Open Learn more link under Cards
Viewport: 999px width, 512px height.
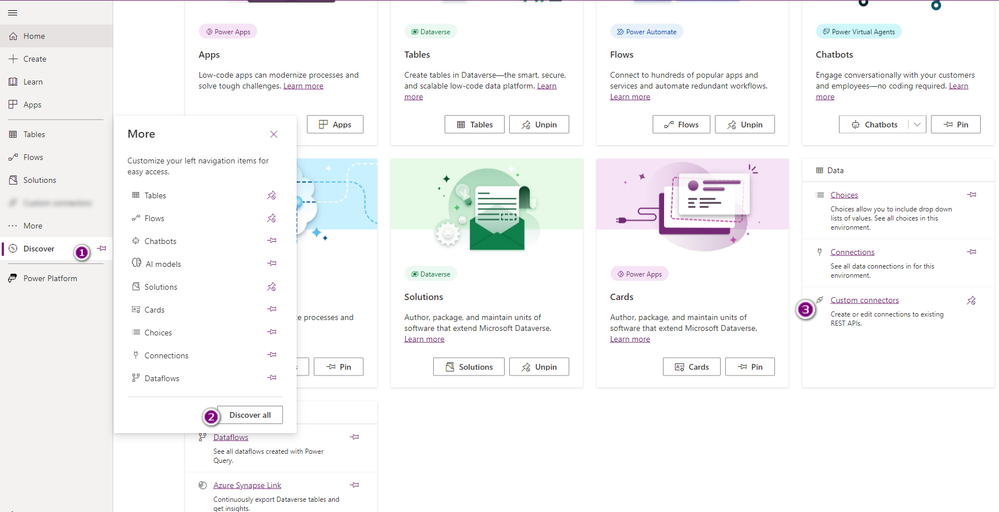630,339
